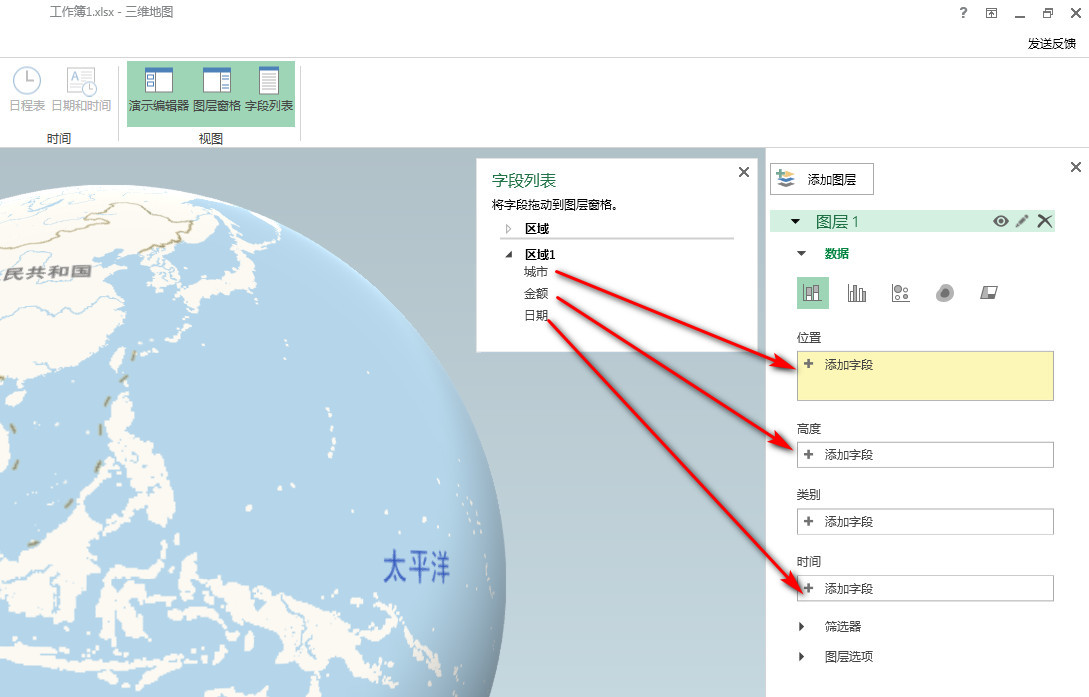Expand the 筛选器 section
Viewport: 1089px width, 697px height.
point(800,625)
